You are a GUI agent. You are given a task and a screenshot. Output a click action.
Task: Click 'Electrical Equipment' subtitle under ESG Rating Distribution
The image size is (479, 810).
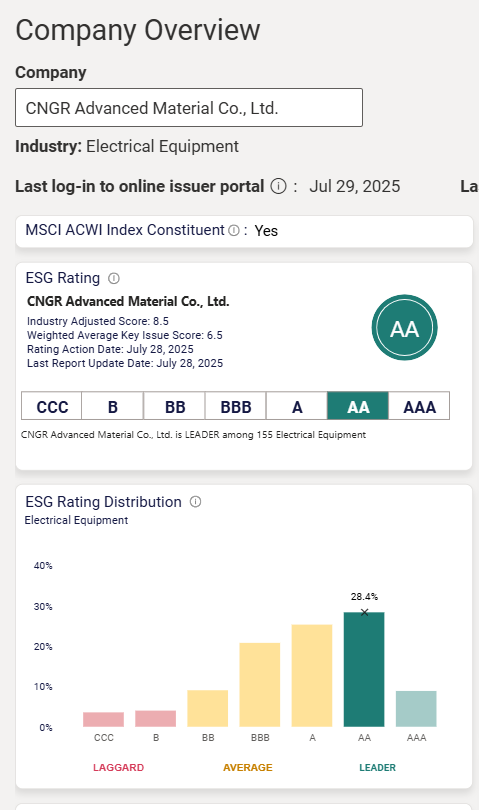coord(76,520)
